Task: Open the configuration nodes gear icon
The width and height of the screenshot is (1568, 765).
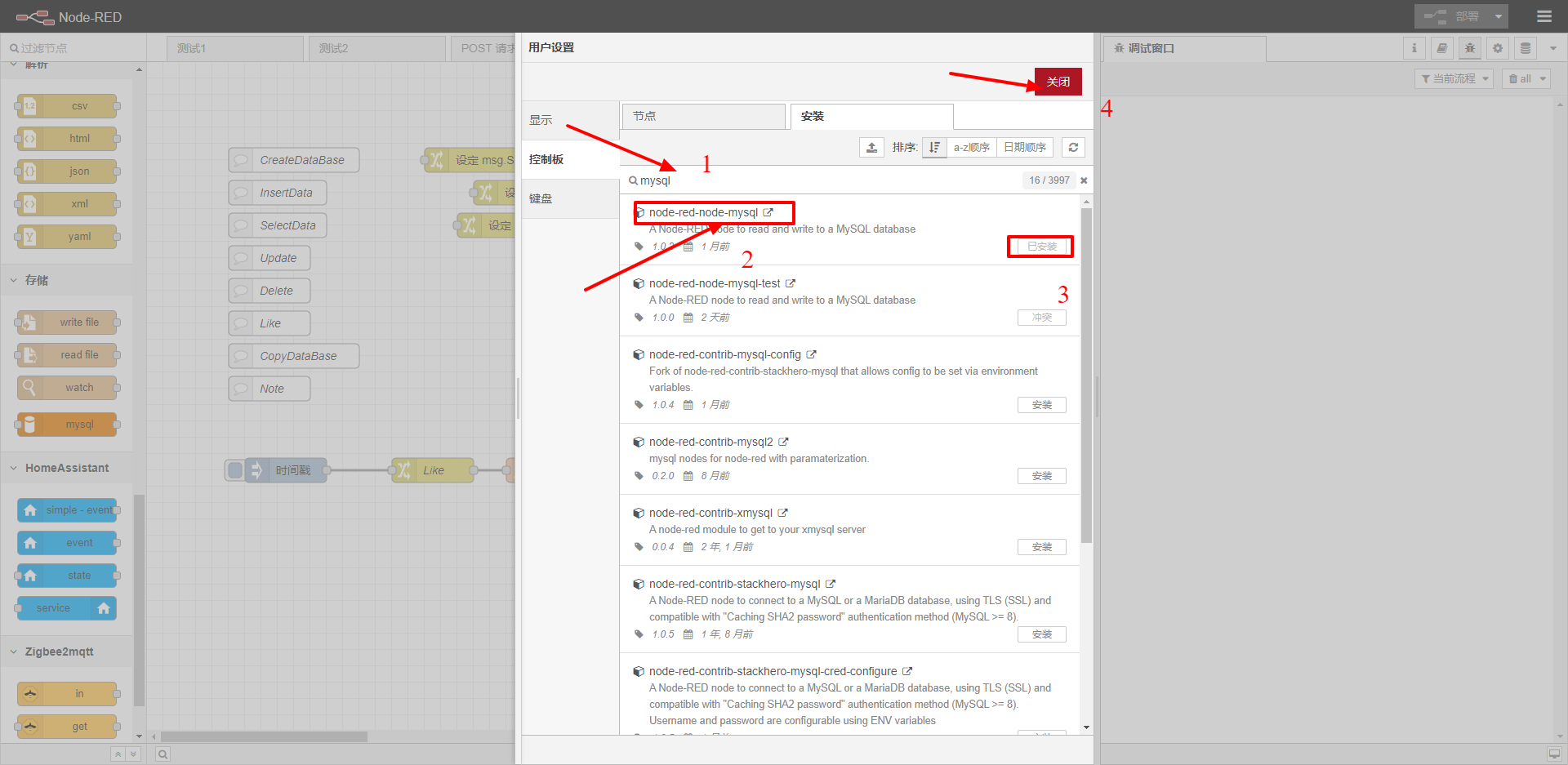Action: coord(1498,48)
